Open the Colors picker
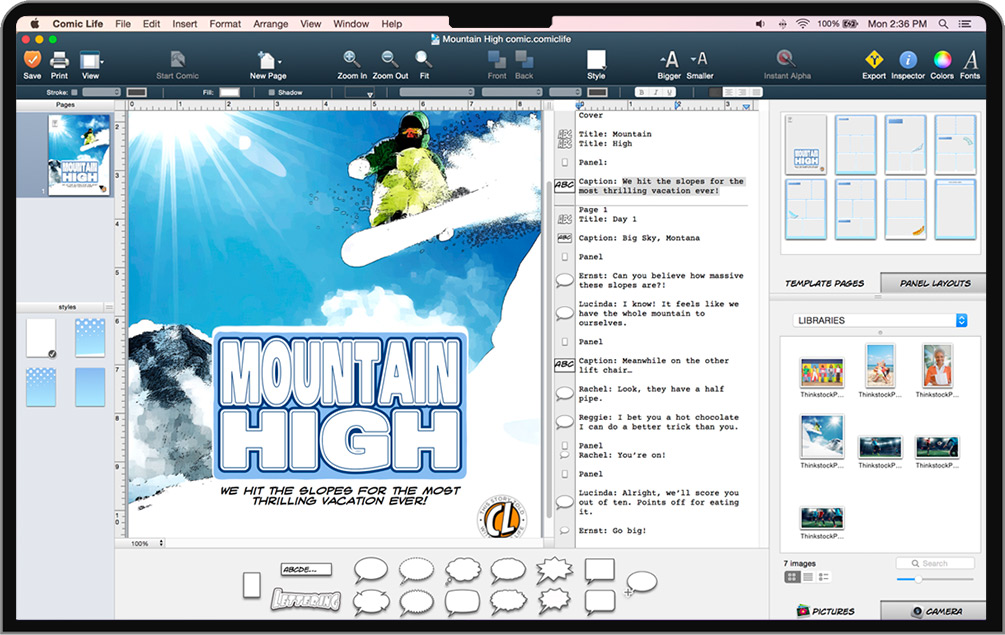This screenshot has width=1005, height=635. pos(942,60)
